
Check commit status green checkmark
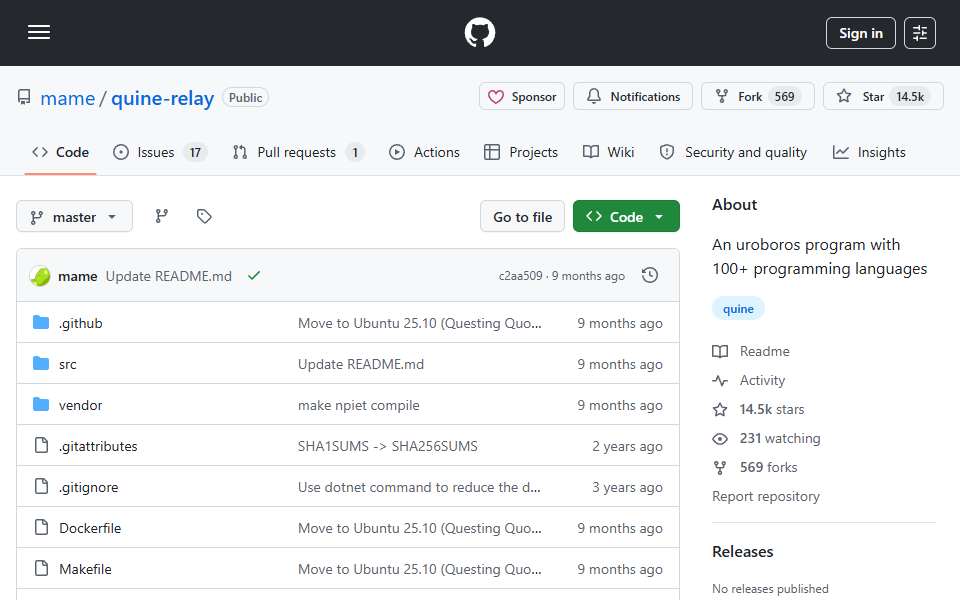253,276
